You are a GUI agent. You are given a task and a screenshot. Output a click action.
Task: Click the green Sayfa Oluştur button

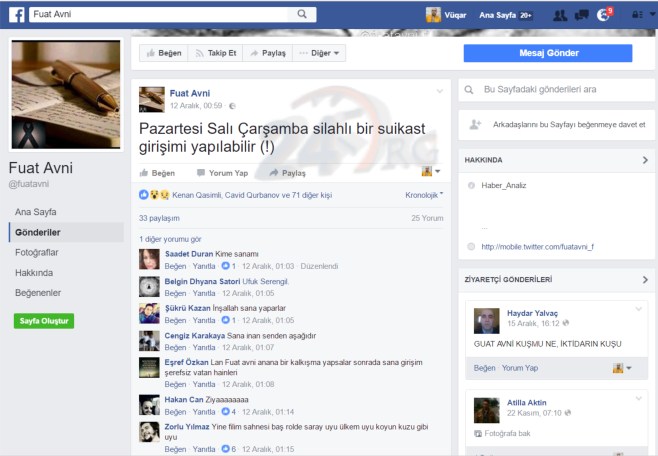tap(43, 321)
